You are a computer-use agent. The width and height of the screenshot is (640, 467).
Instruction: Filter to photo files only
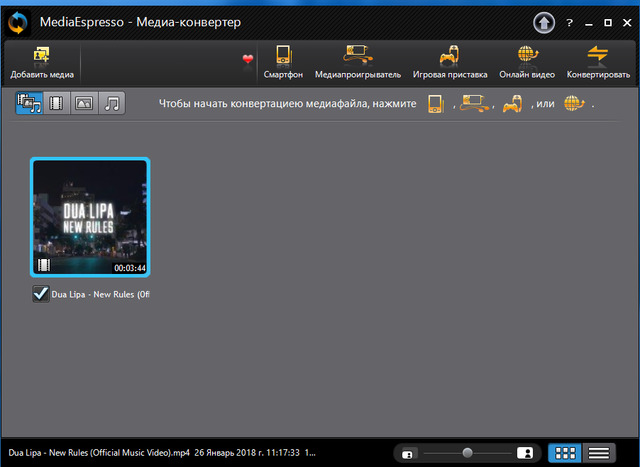[x=84, y=102]
